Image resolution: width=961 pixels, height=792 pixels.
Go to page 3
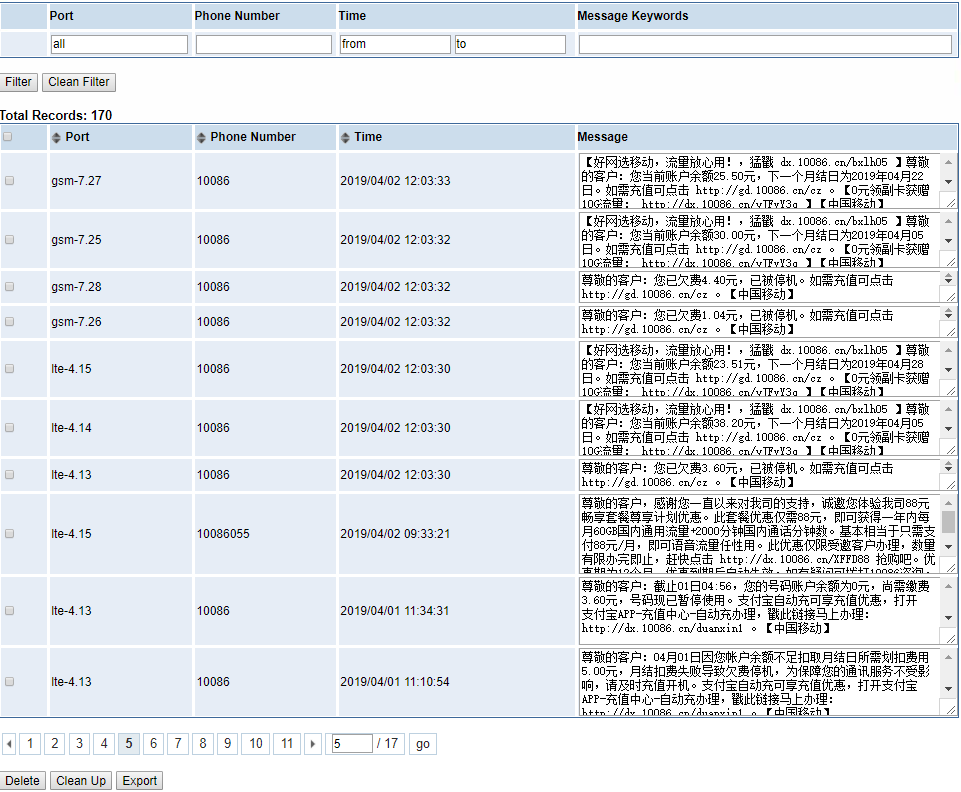[79, 744]
